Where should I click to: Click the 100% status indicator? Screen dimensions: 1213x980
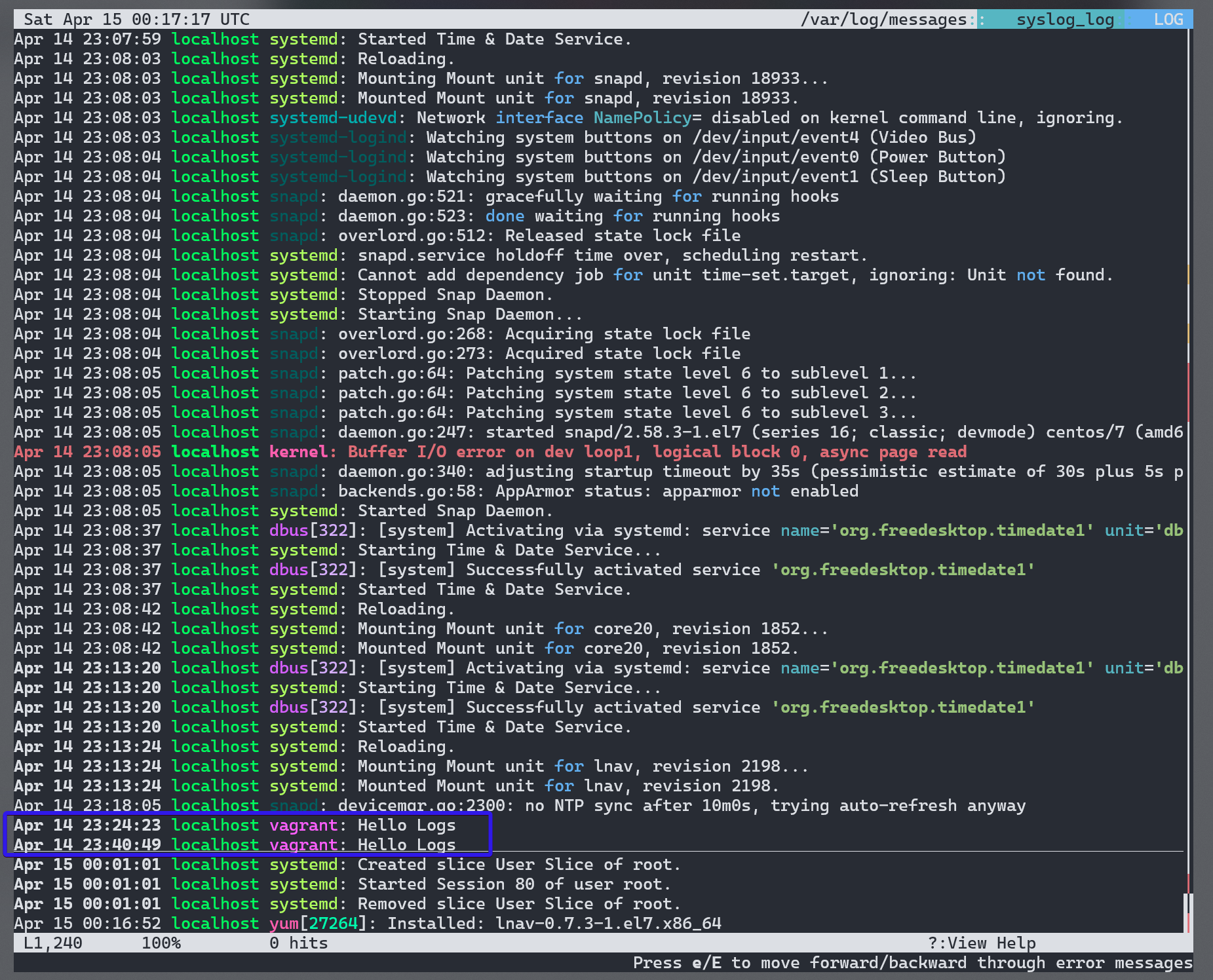click(161, 943)
